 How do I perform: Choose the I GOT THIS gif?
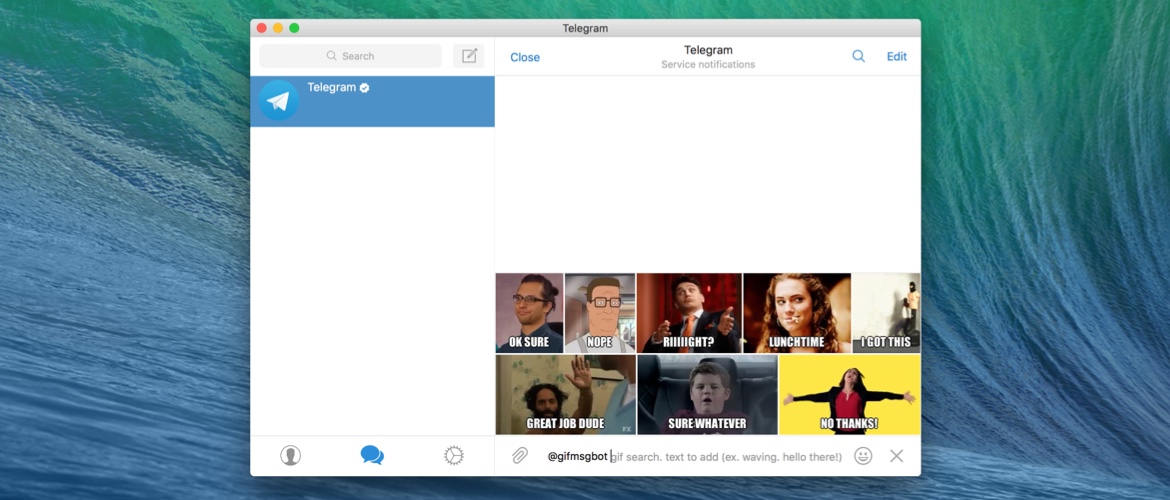(886, 313)
